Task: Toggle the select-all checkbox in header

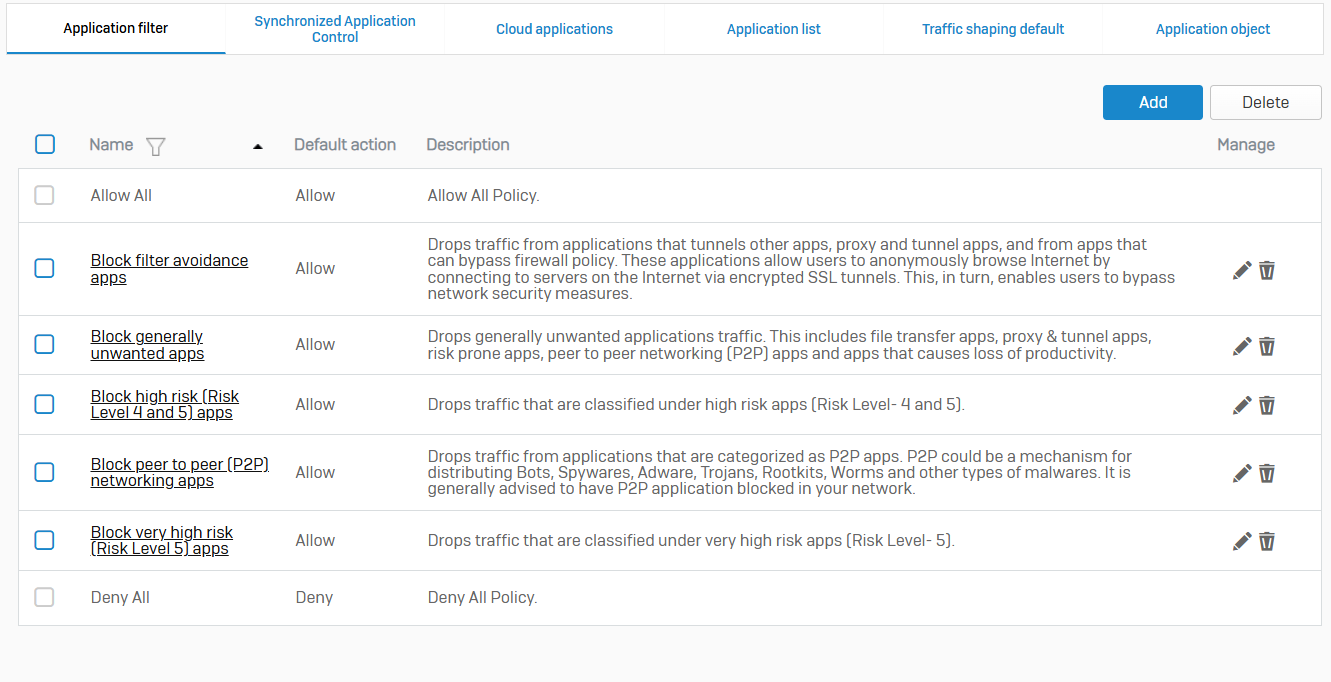Action: click(45, 144)
